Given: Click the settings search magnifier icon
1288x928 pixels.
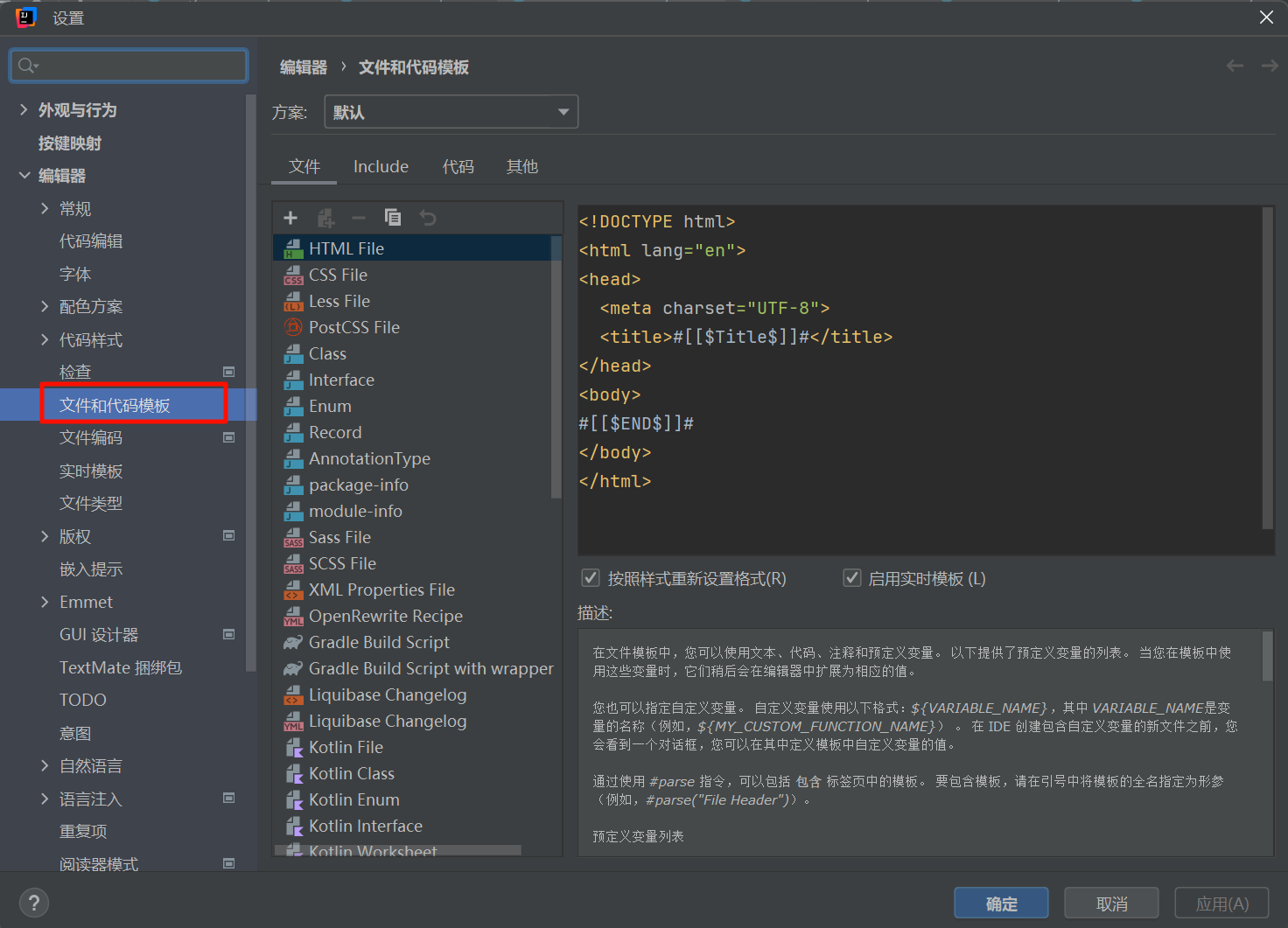Looking at the screenshot, I should (x=27, y=66).
